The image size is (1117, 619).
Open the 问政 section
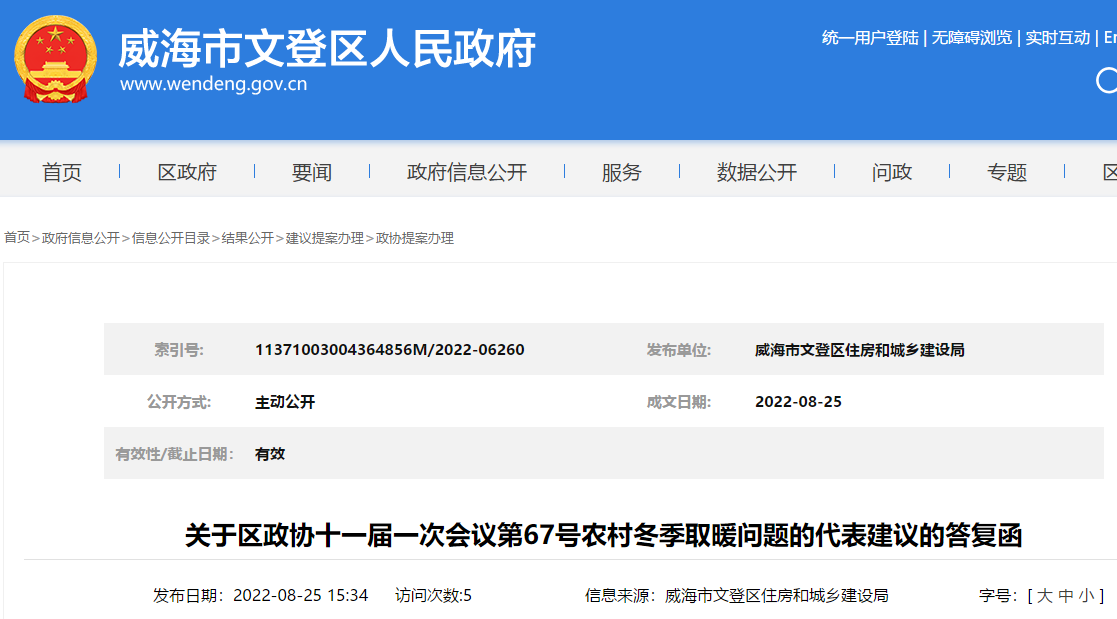(x=890, y=171)
